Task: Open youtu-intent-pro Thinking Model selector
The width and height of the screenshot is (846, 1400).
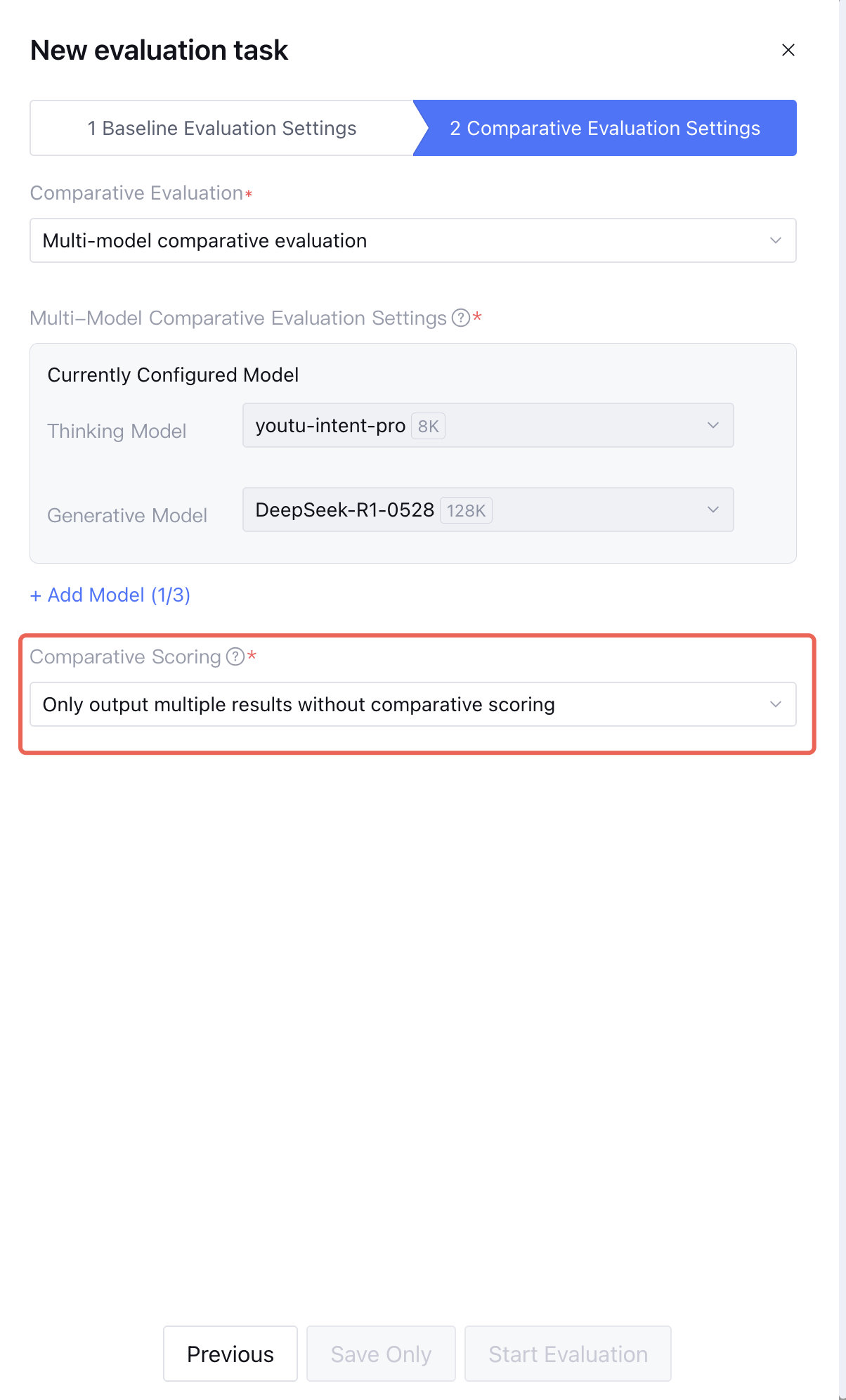Action: click(488, 425)
